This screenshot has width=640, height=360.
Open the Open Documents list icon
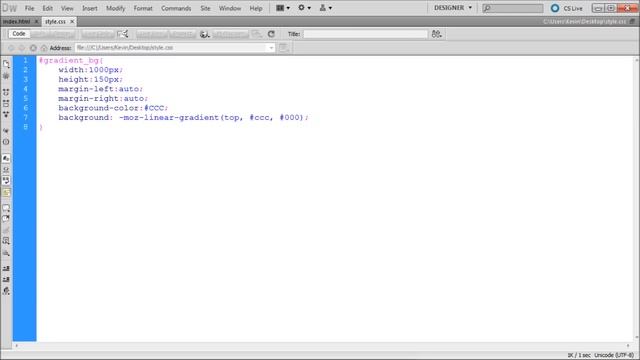[6, 64]
